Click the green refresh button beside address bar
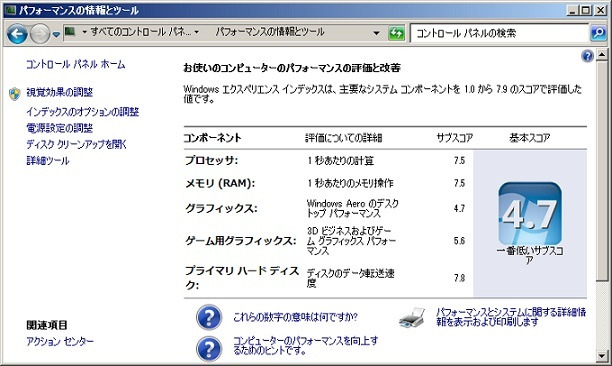The width and height of the screenshot is (612, 366). point(397,33)
